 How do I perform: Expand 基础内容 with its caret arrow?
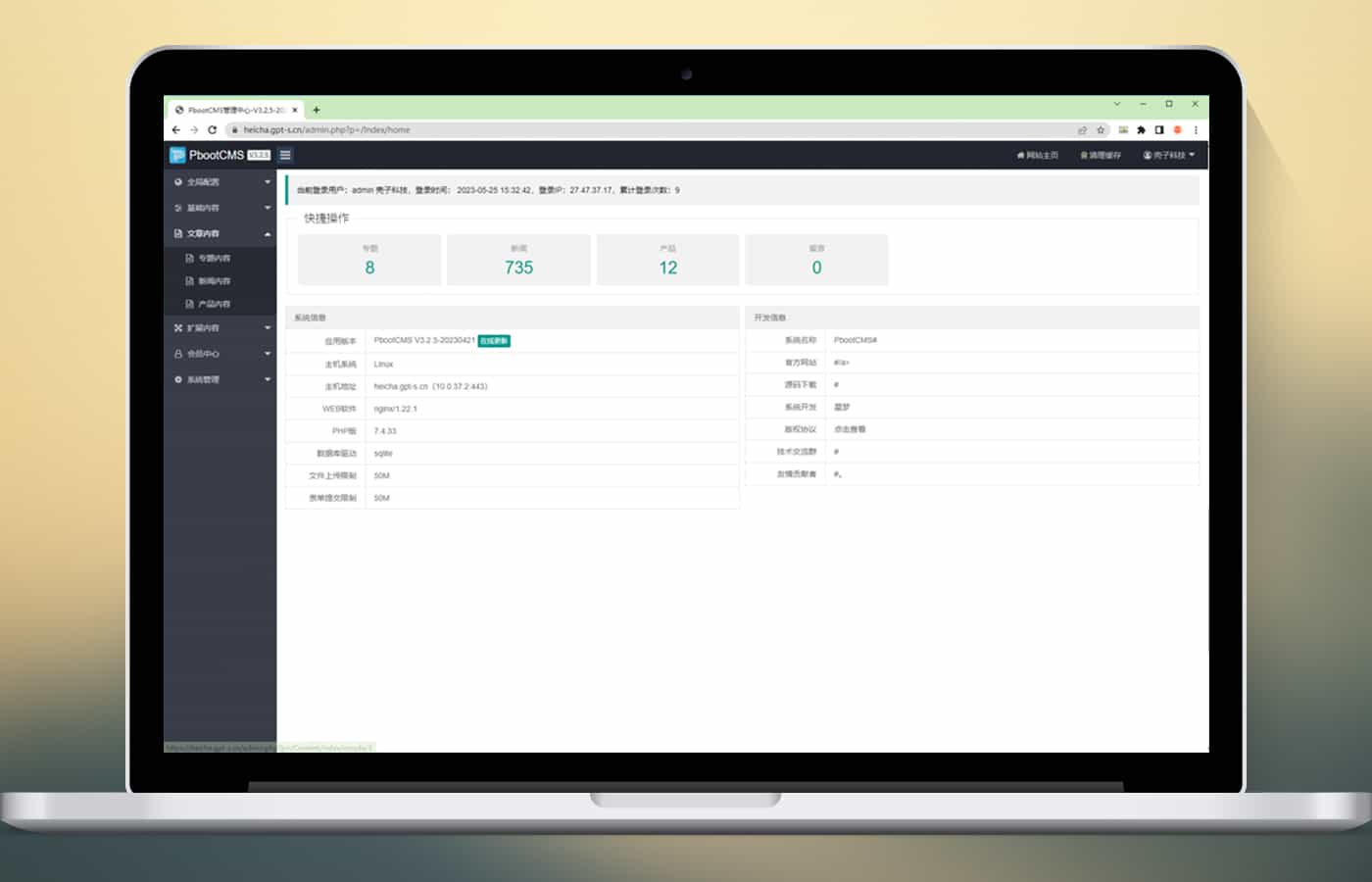click(268, 208)
